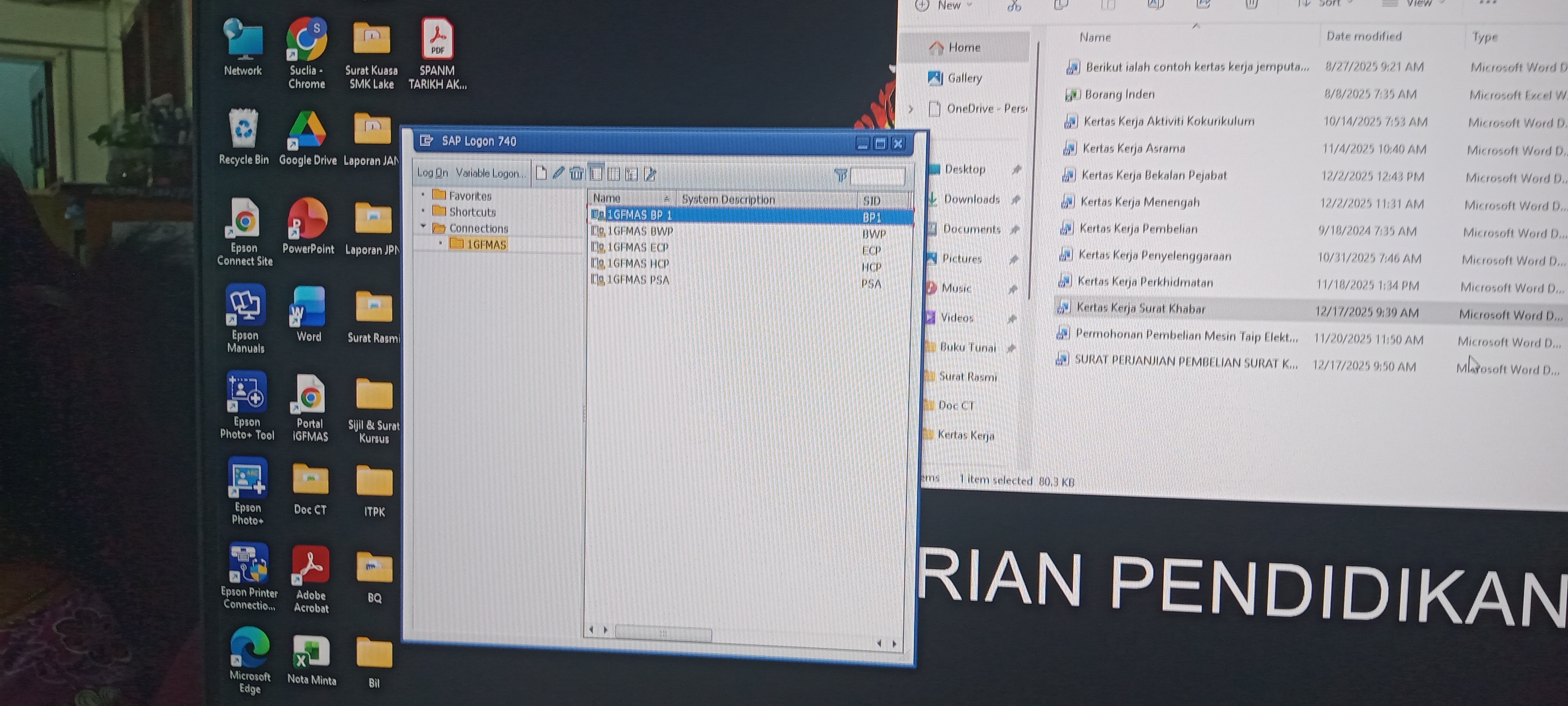
Task: Open Nota Minta Excel file
Action: coord(312,660)
